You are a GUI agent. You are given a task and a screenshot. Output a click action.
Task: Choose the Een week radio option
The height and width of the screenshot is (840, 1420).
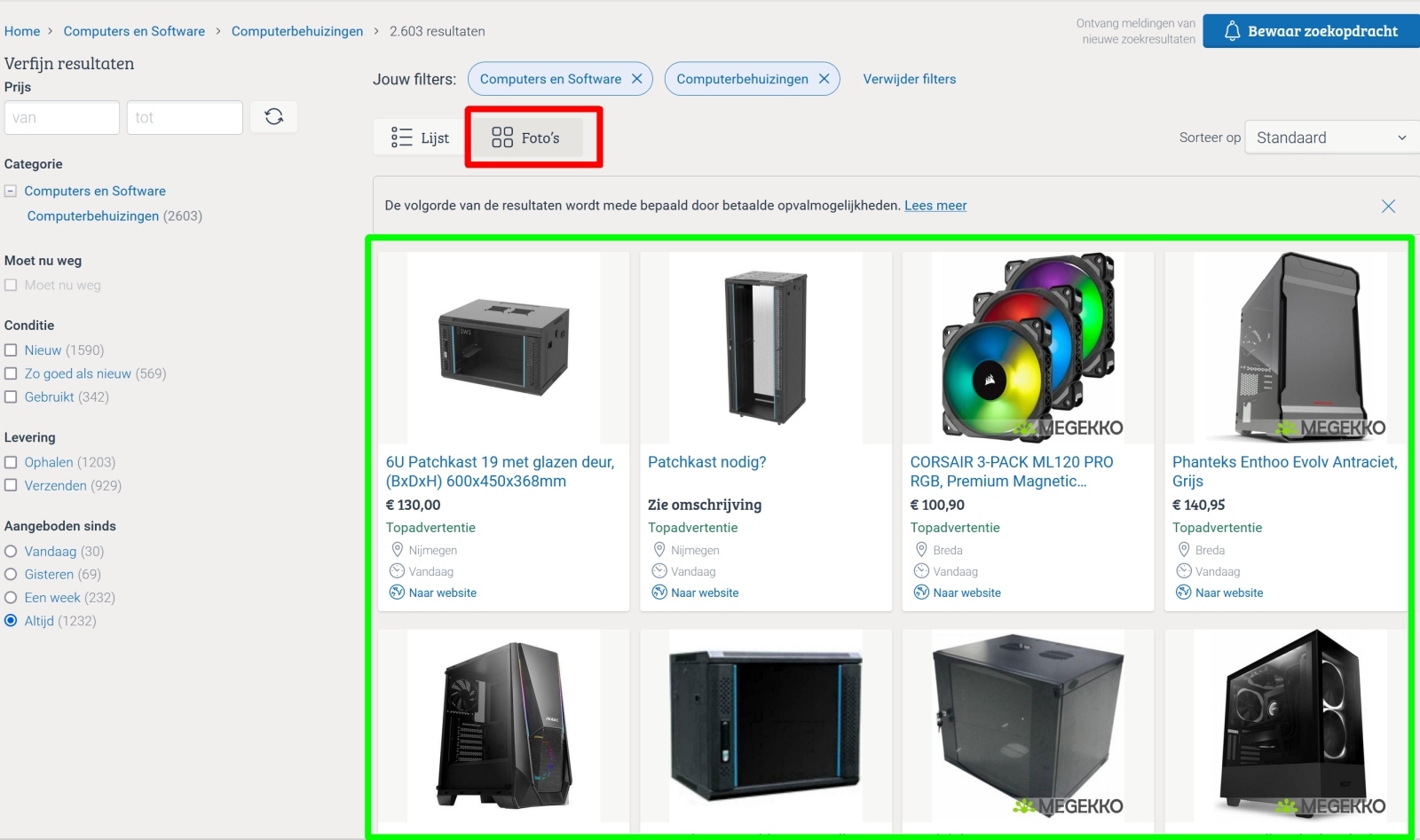coord(11,597)
